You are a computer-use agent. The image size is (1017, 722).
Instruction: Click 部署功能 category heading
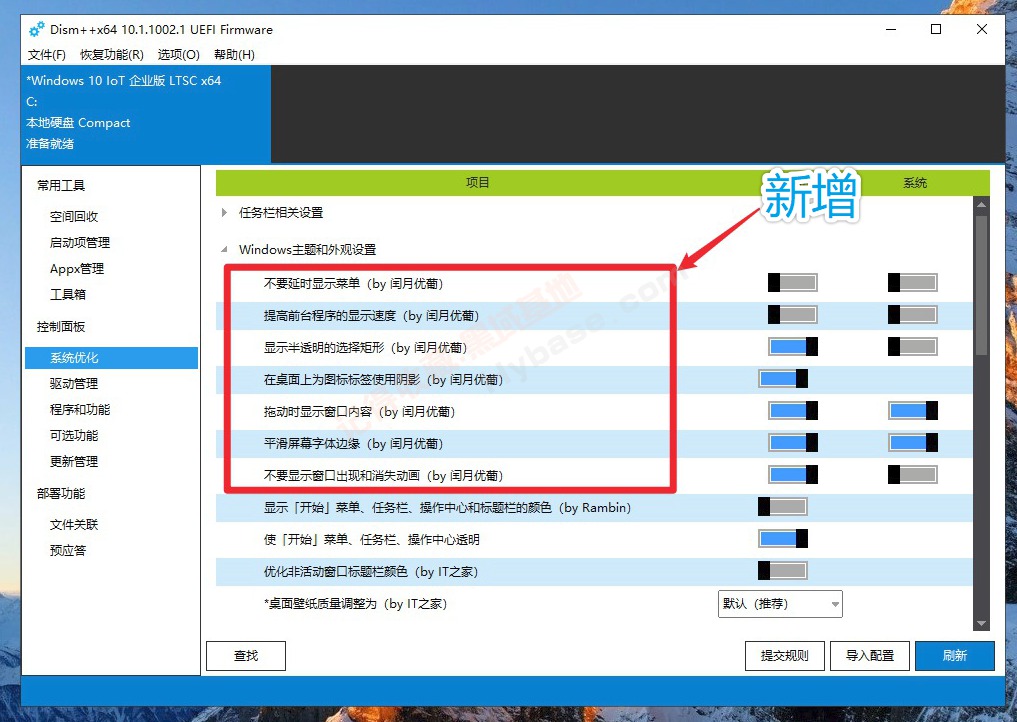tap(61, 493)
